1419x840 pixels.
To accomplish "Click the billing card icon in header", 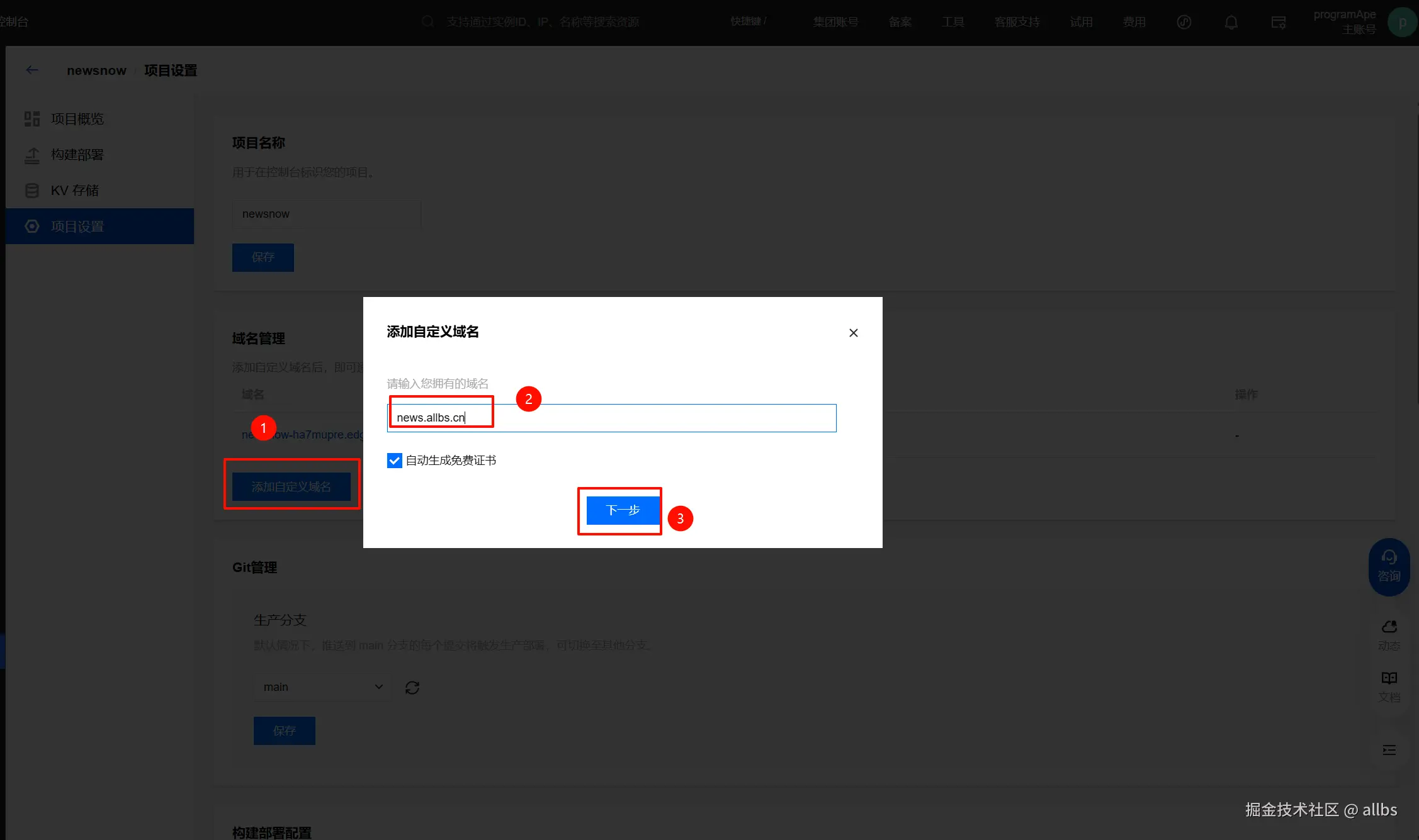I will click(1278, 23).
